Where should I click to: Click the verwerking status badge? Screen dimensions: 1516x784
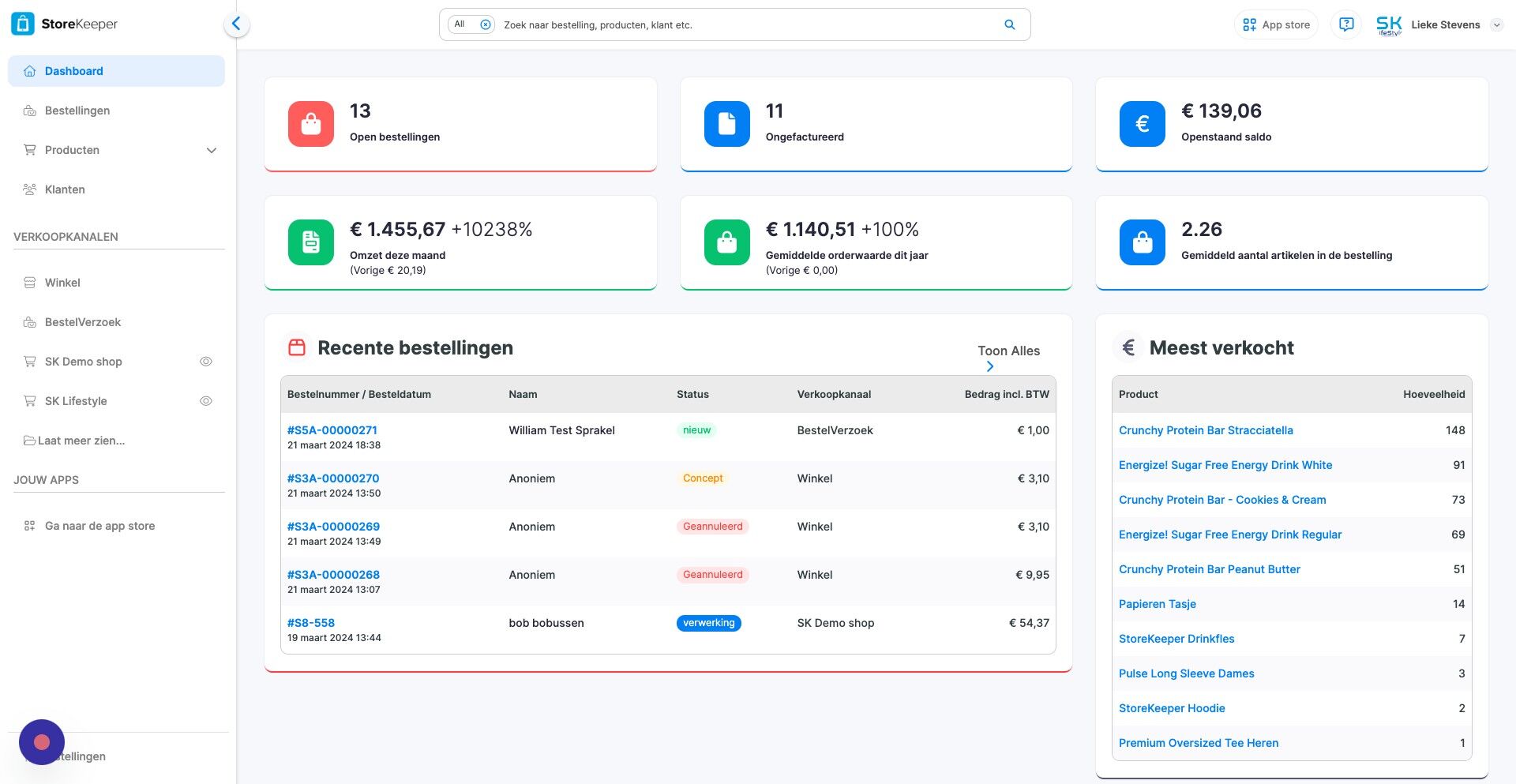point(708,623)
